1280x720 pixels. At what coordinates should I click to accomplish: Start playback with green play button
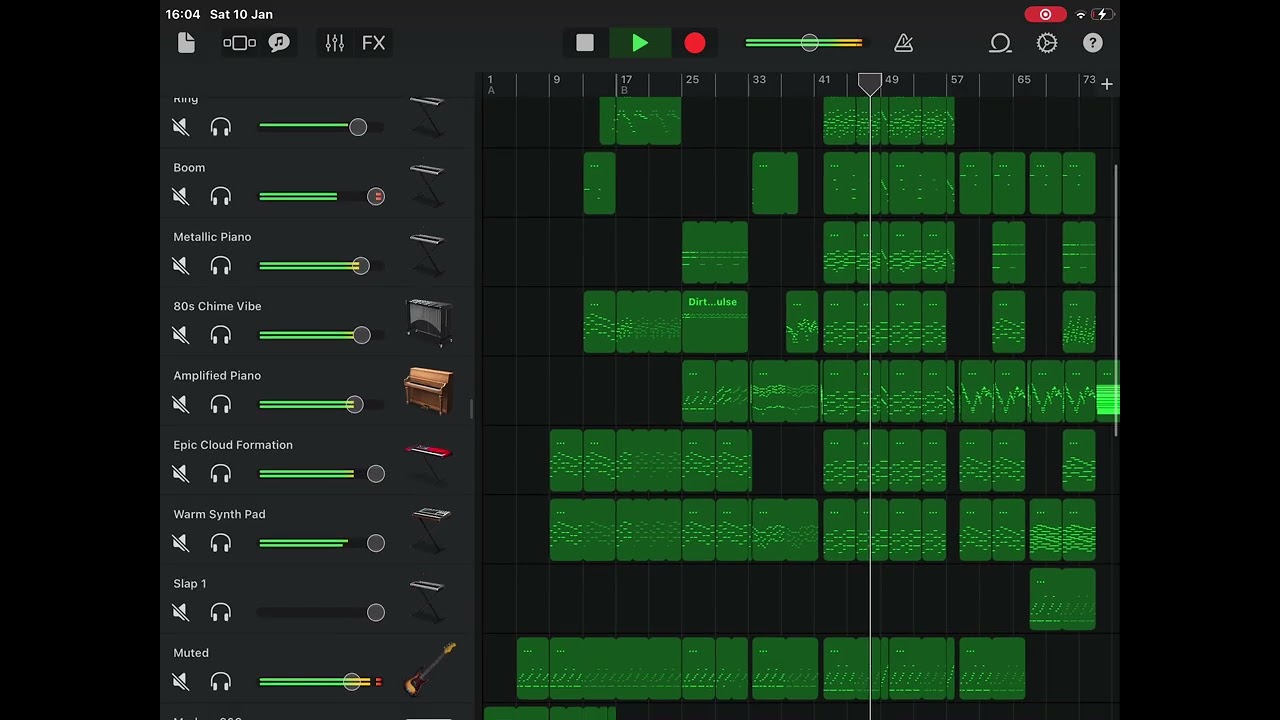coord(640,43)
